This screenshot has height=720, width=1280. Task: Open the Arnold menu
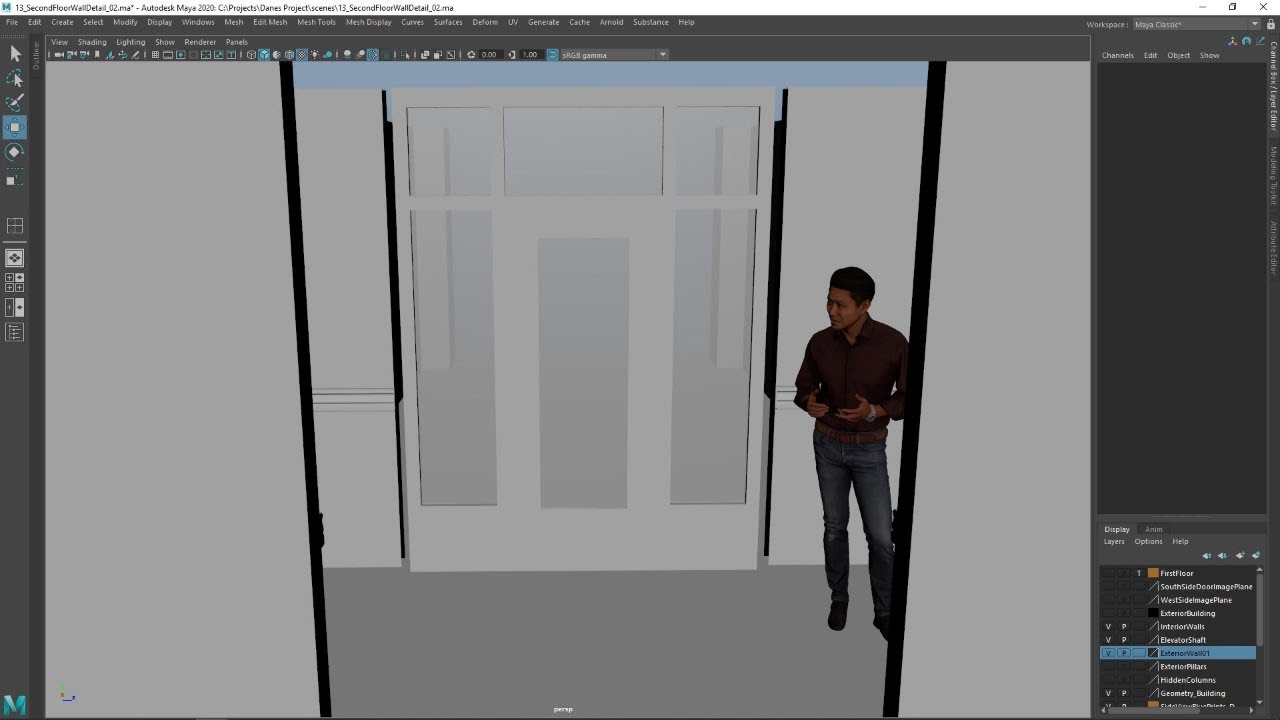pos(611,22)
